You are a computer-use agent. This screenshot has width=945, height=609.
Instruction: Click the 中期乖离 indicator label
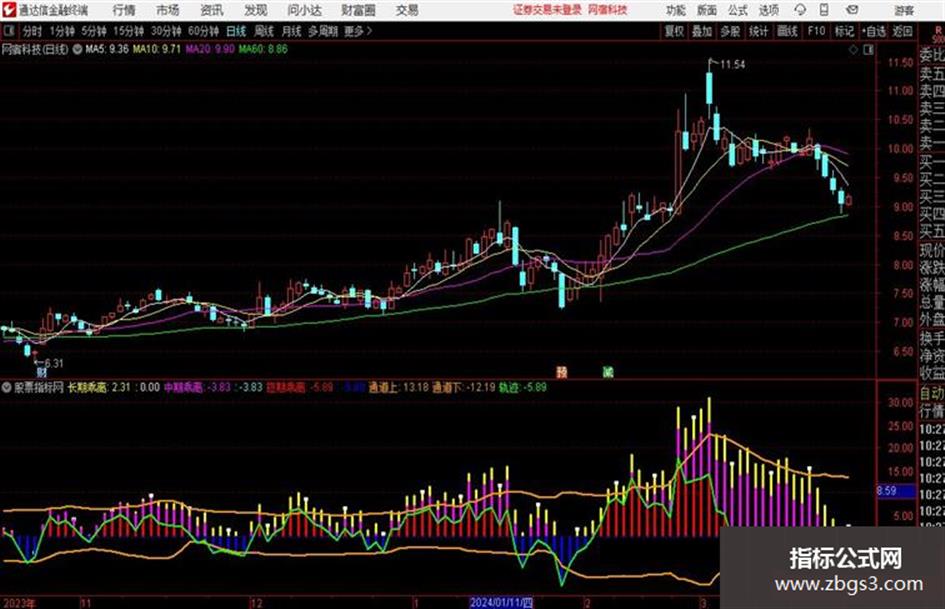pyautogui.click(x=184, y=387)
